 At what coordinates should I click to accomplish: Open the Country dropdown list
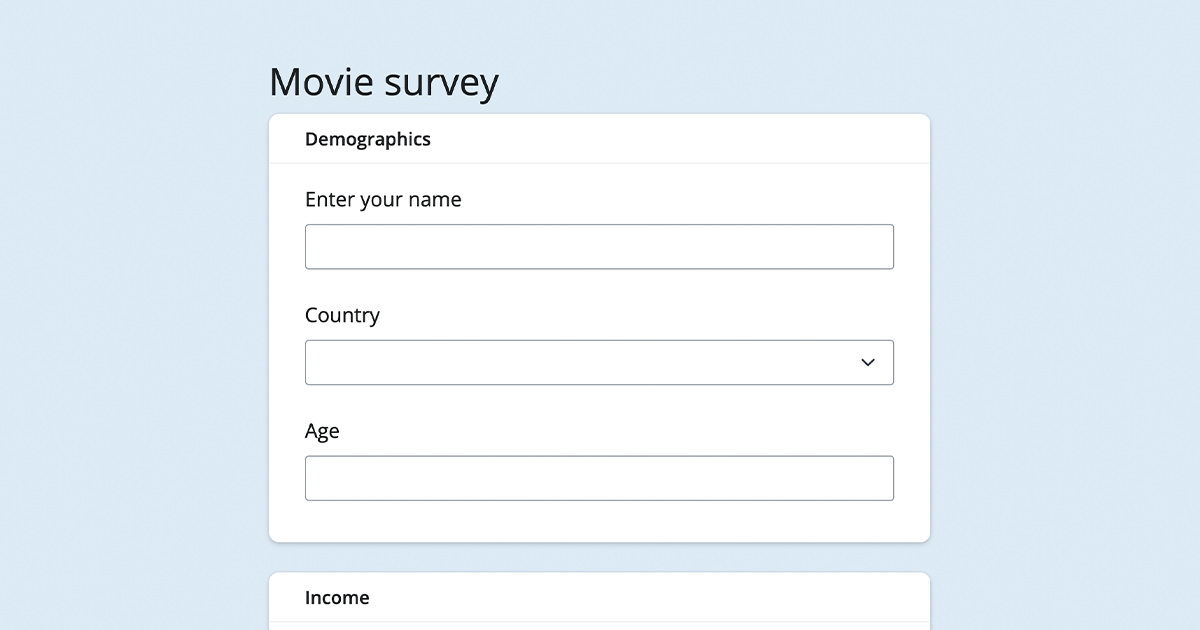pyautogui.click(x=598, y=362)
